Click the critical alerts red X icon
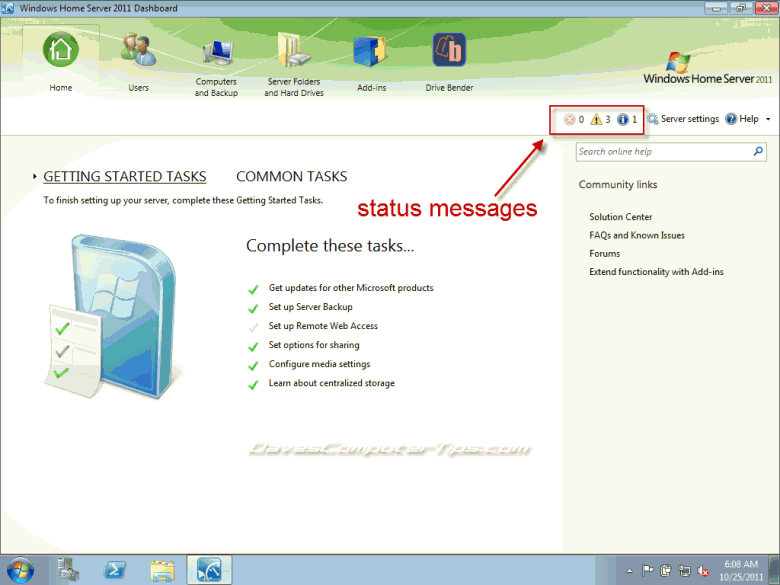Image resolution: width=780 pixels, height=585 pixels. pos(569,119)
